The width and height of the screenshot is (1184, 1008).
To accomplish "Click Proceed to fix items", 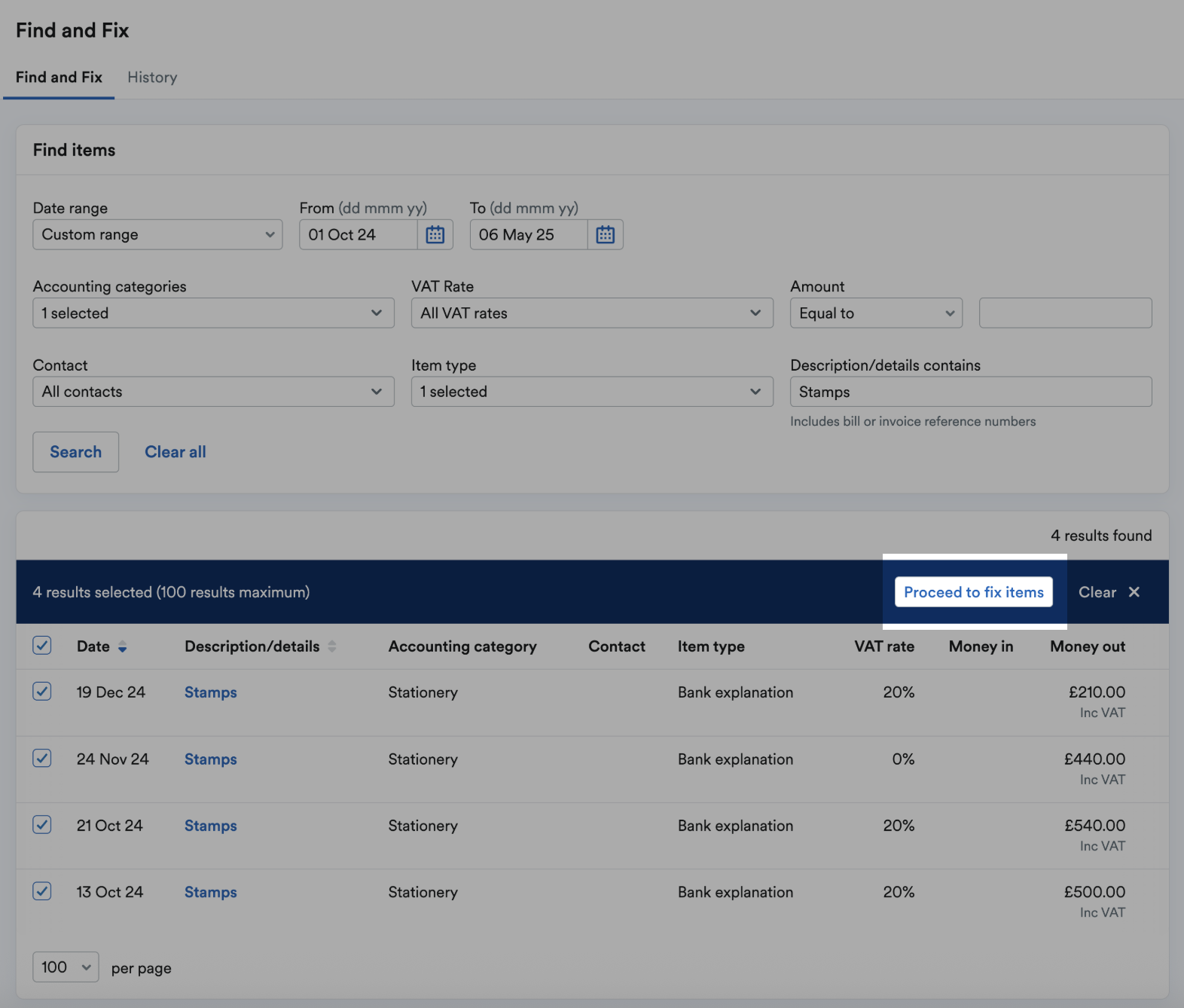I will pos(974,592).
